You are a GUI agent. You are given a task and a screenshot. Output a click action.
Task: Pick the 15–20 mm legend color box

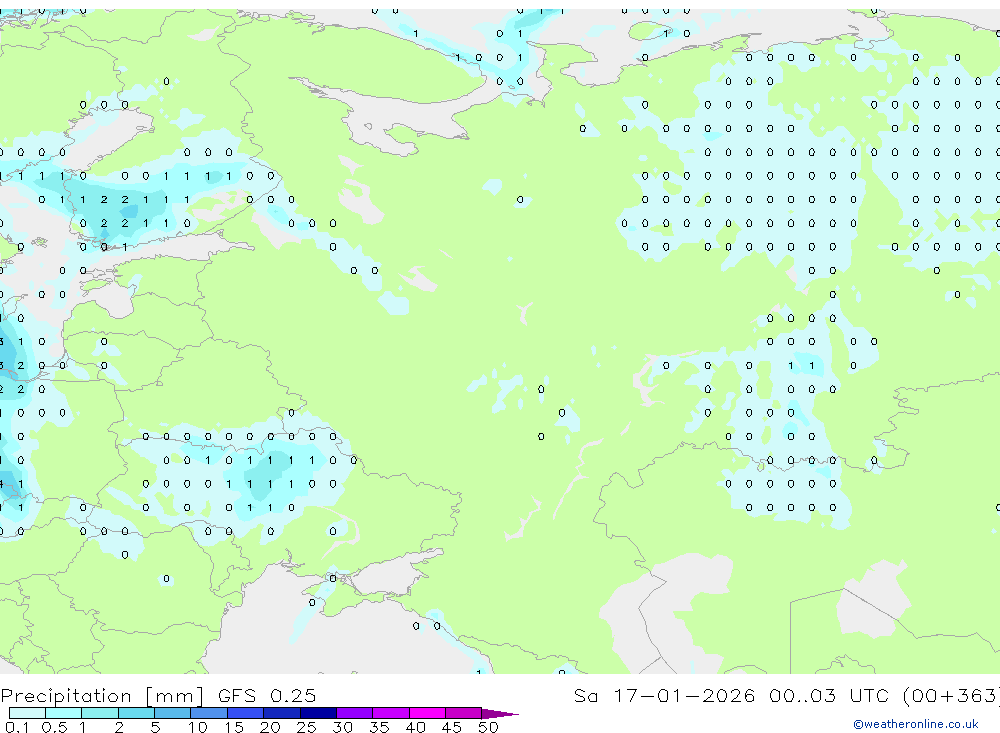click(x=245, y=713)
